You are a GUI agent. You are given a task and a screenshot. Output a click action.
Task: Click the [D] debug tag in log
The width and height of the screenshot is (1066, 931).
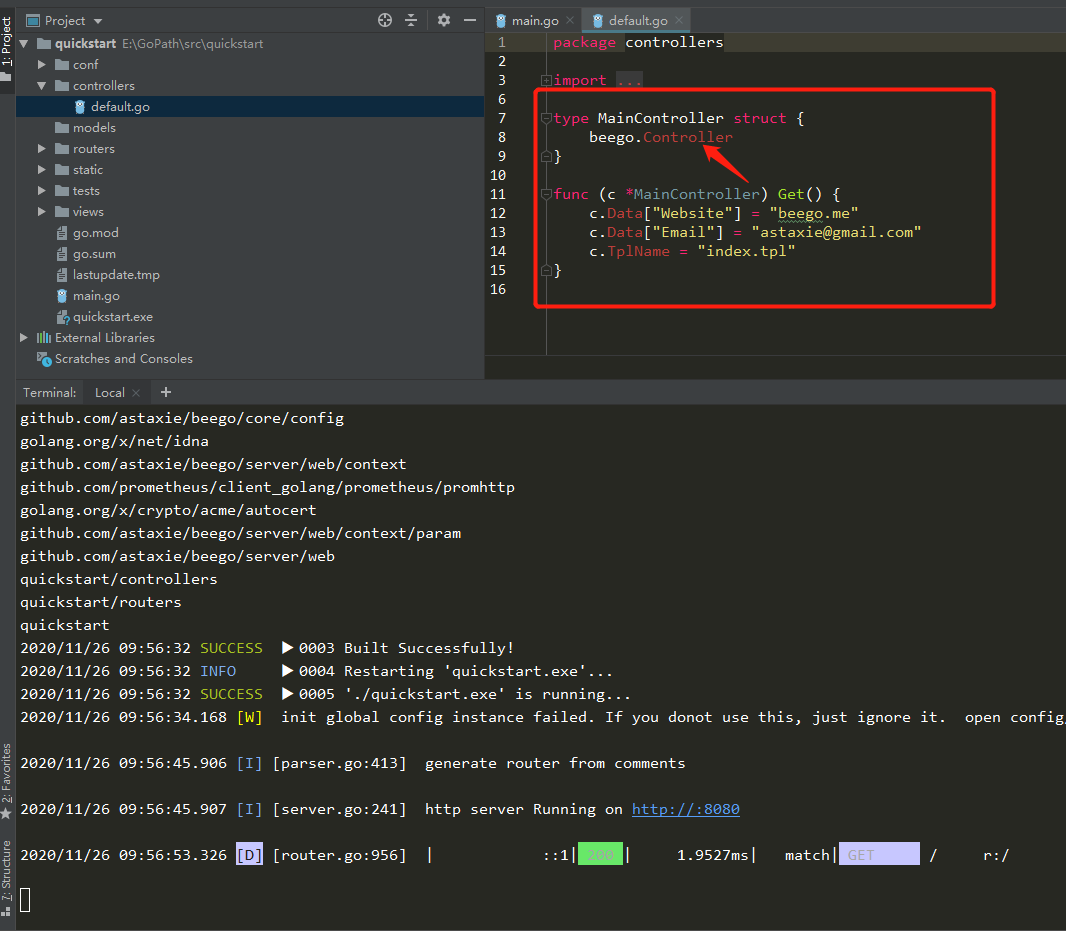click(x=250, y=855)
